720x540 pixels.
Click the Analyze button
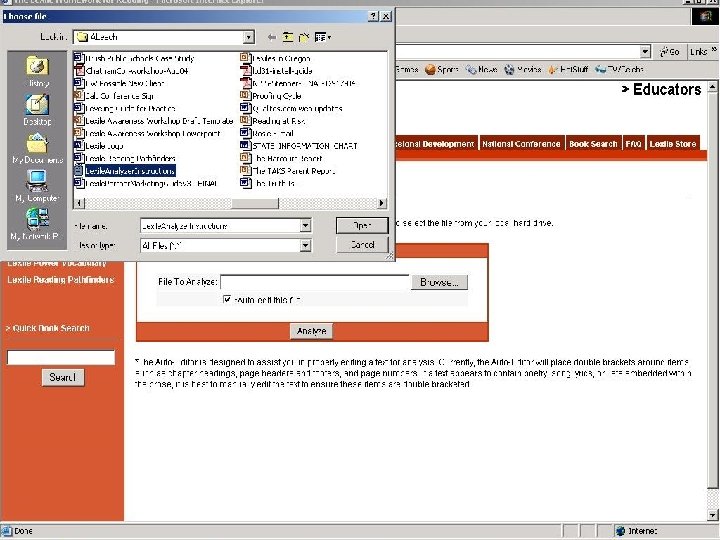(x=311, y=331)
